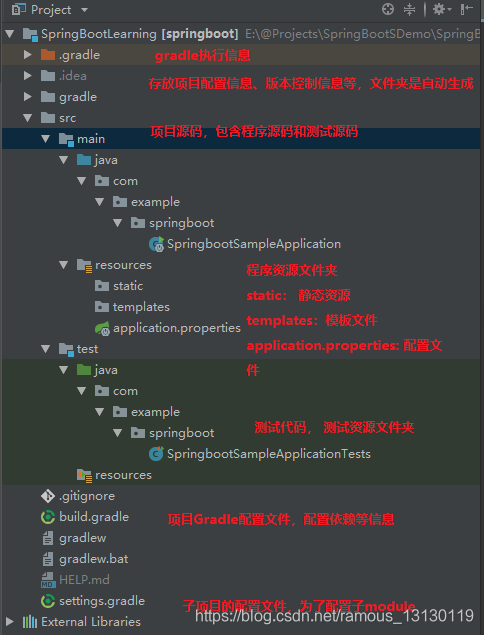
Task: Select the .idea folder name
Action: tap(73, 76)
